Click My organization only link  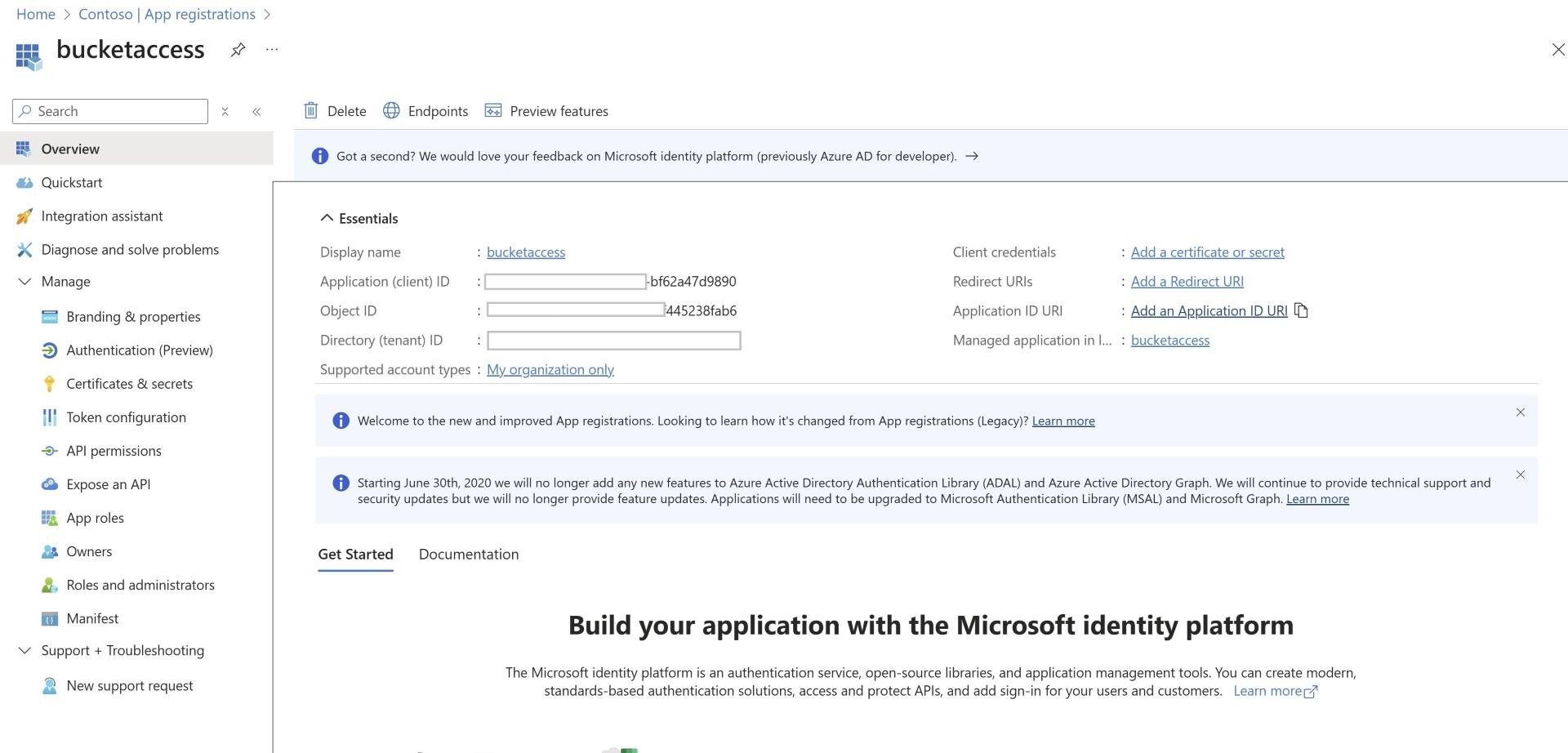click(x=550, y=369)
